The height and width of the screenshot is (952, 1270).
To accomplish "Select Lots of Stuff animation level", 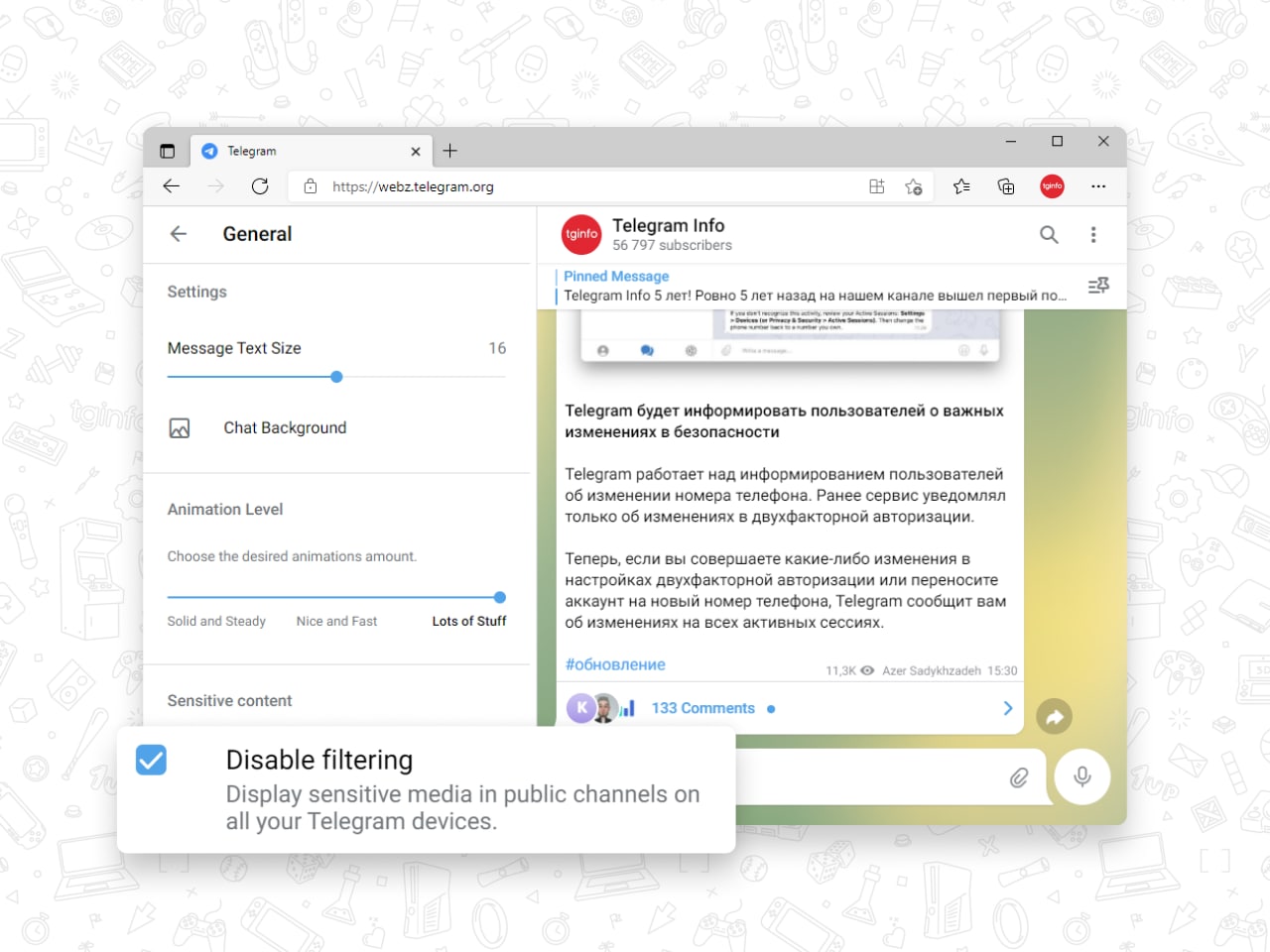I will point(469,622).
